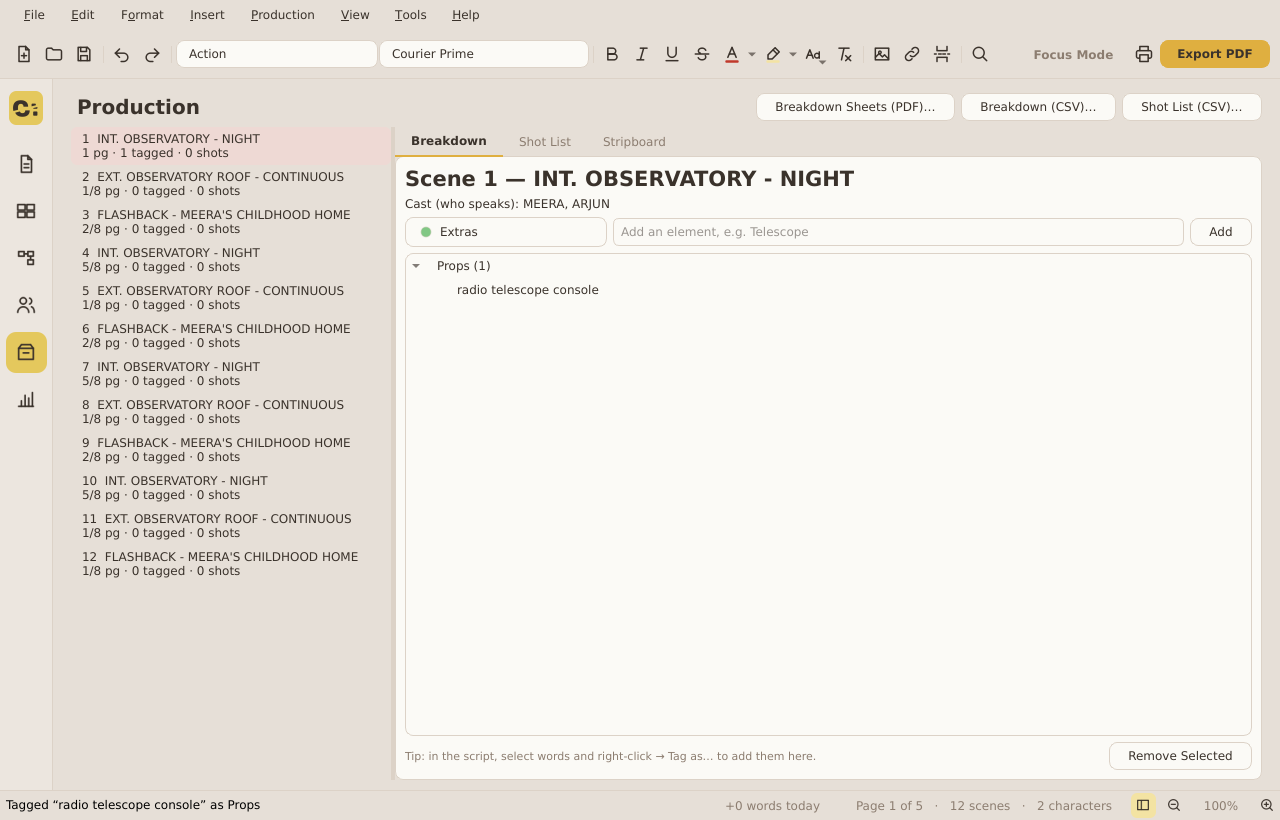Open the Tools menu

click(x=411, y=15)
